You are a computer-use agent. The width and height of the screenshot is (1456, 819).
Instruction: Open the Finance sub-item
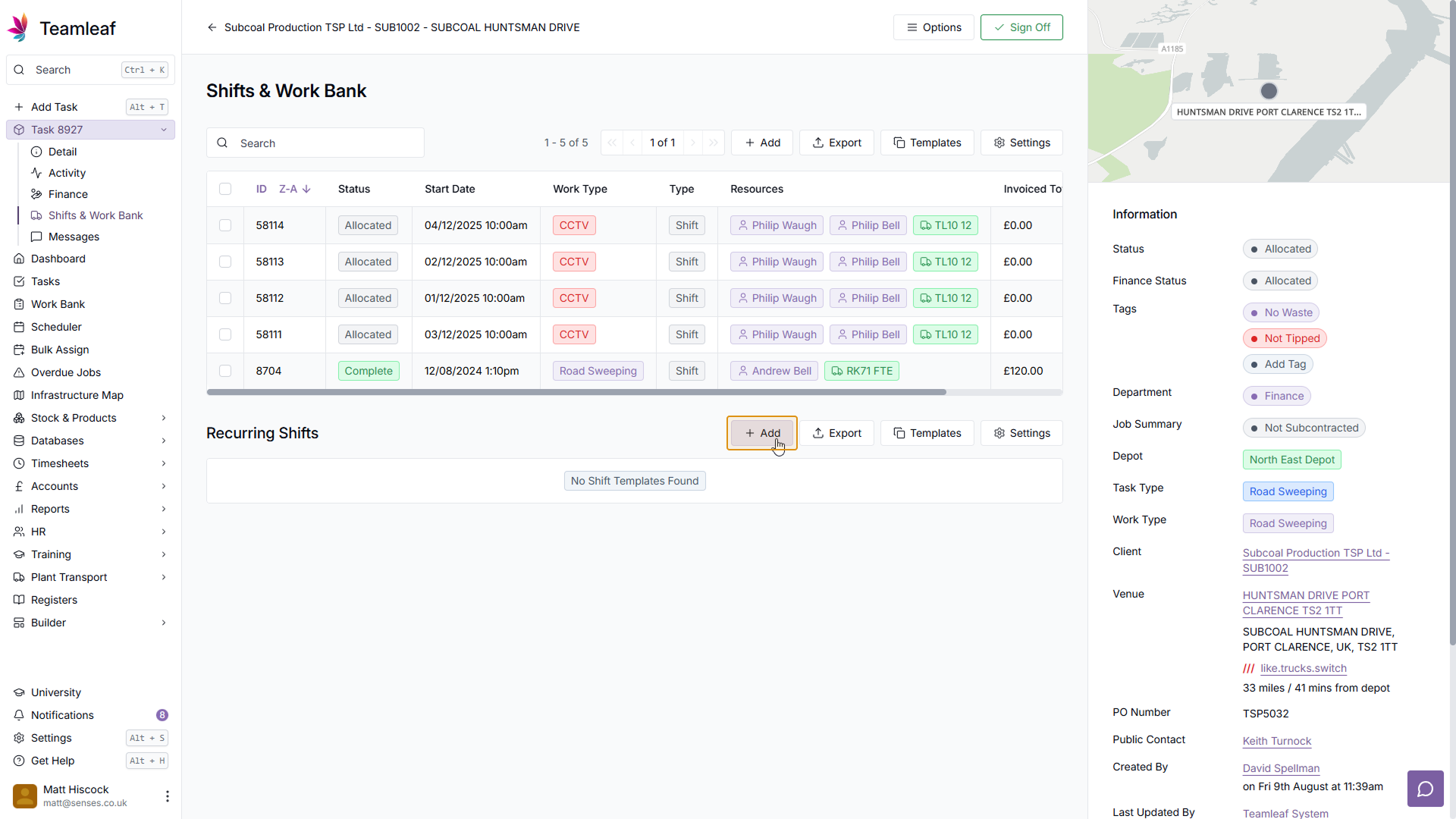coord(67,194)
